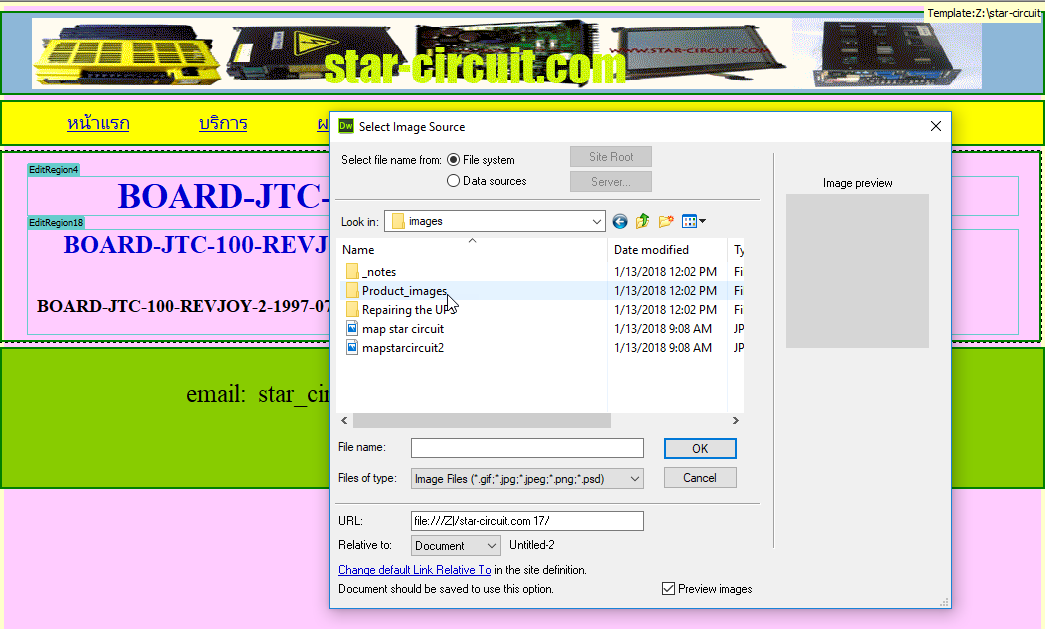Click the OK button
Image resolution: width=1045 pixels, height=629 pixels.
pos(700,448)
